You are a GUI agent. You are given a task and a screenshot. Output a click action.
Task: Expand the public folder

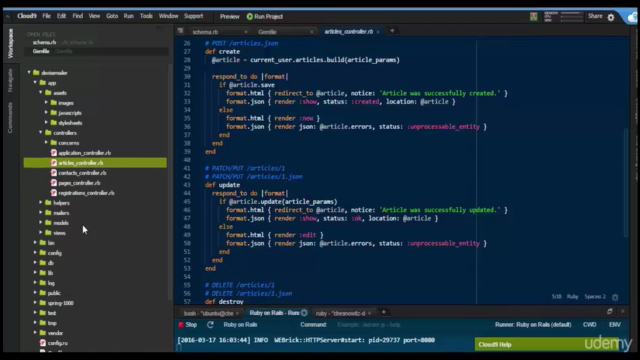(x=35, y=293)
